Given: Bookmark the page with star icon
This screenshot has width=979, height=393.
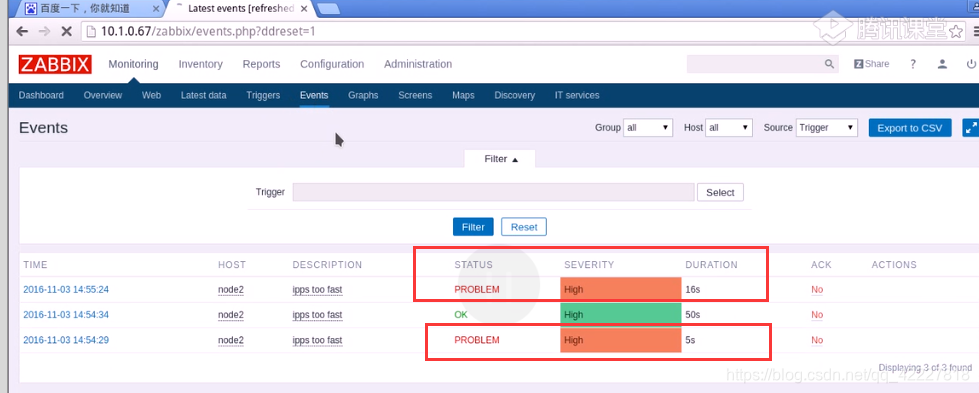Looking at the screenshot, I should coord(956,31).
